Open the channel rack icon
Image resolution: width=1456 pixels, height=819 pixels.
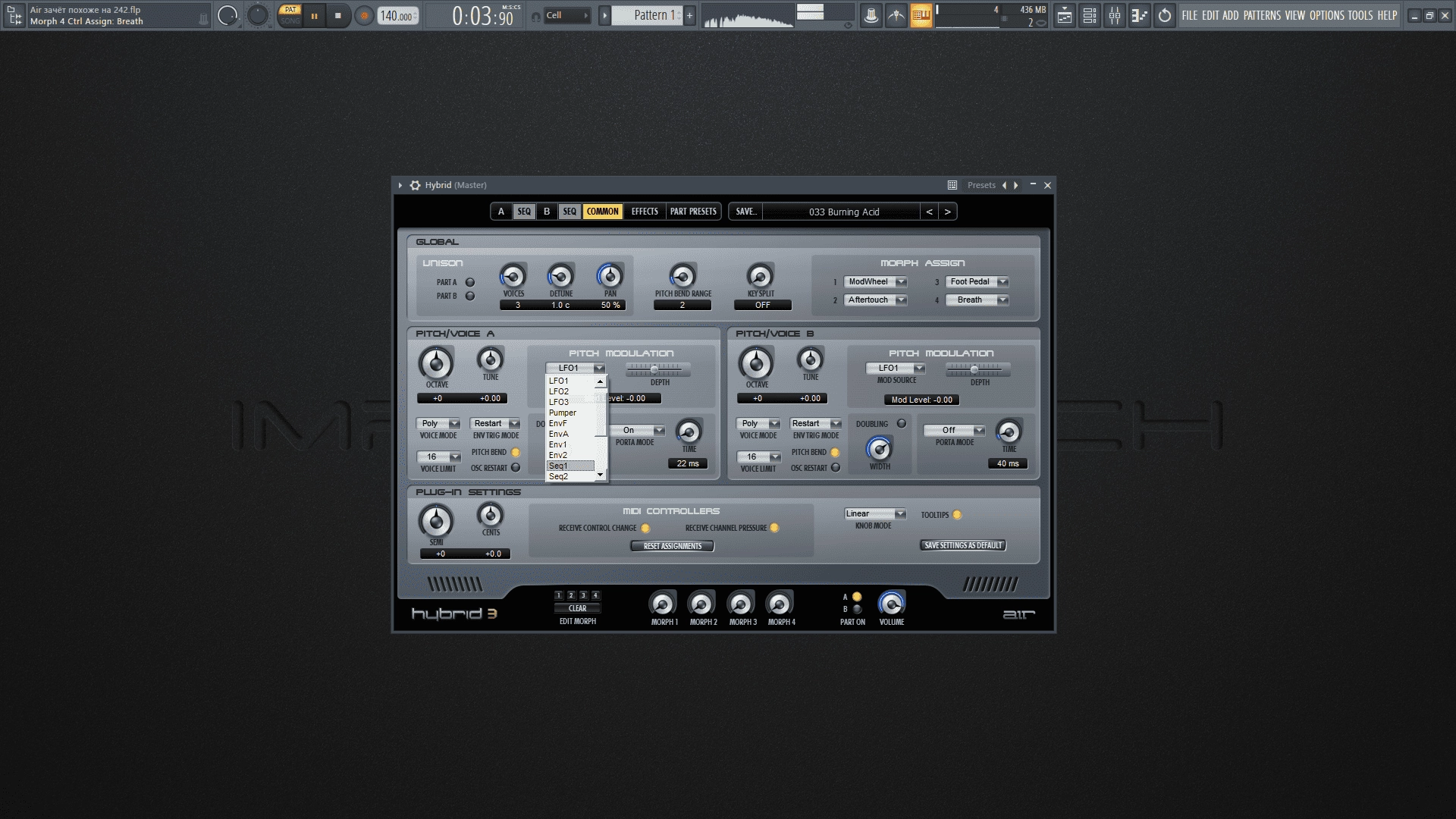click(1090, 15)
